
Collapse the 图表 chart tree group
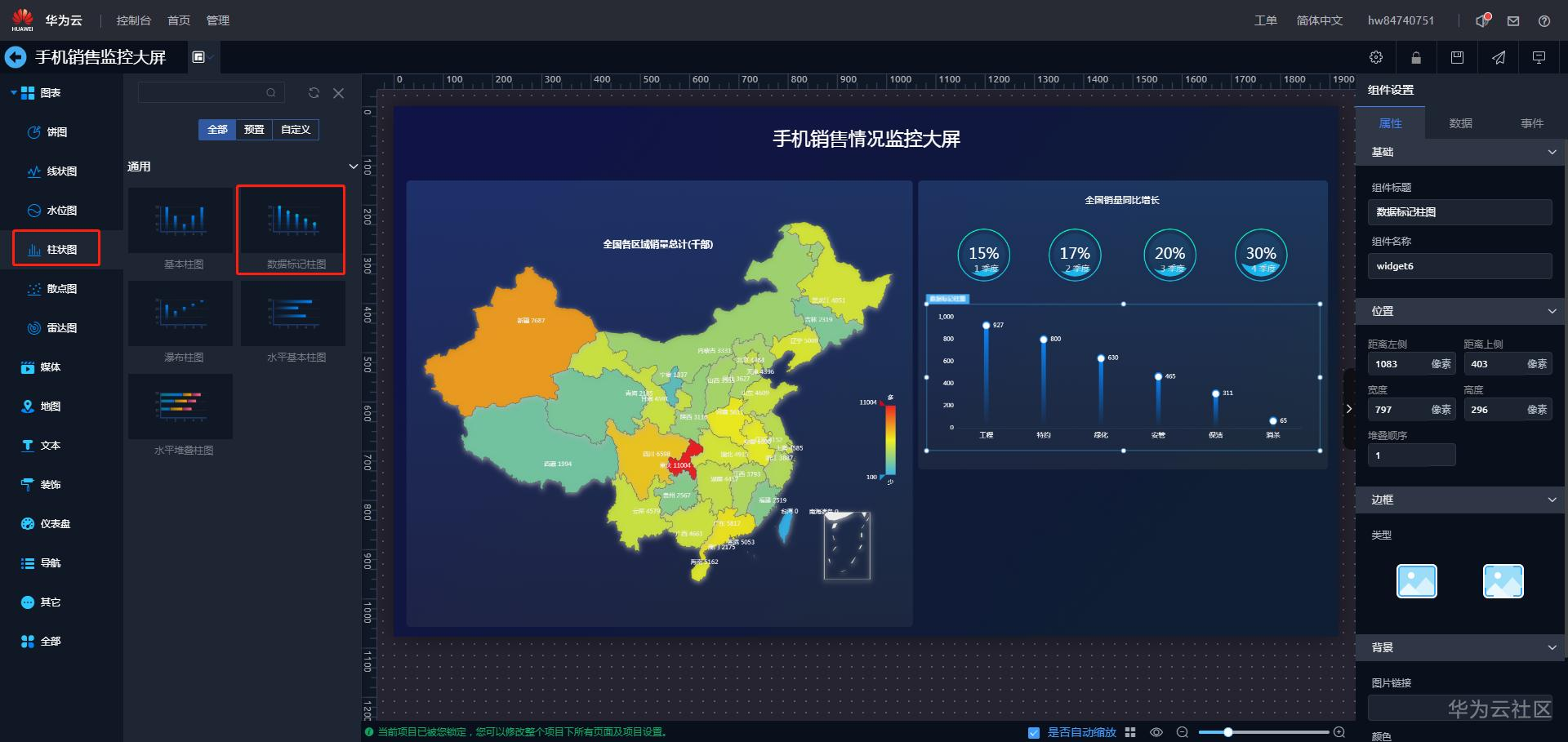click(x=14, y=93)
